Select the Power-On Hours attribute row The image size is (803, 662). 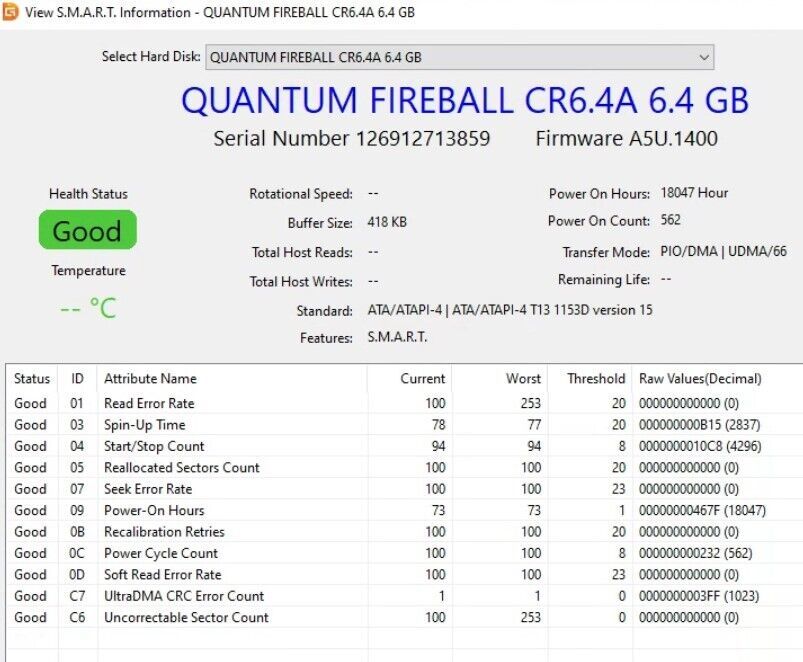[x=405, y=510]
